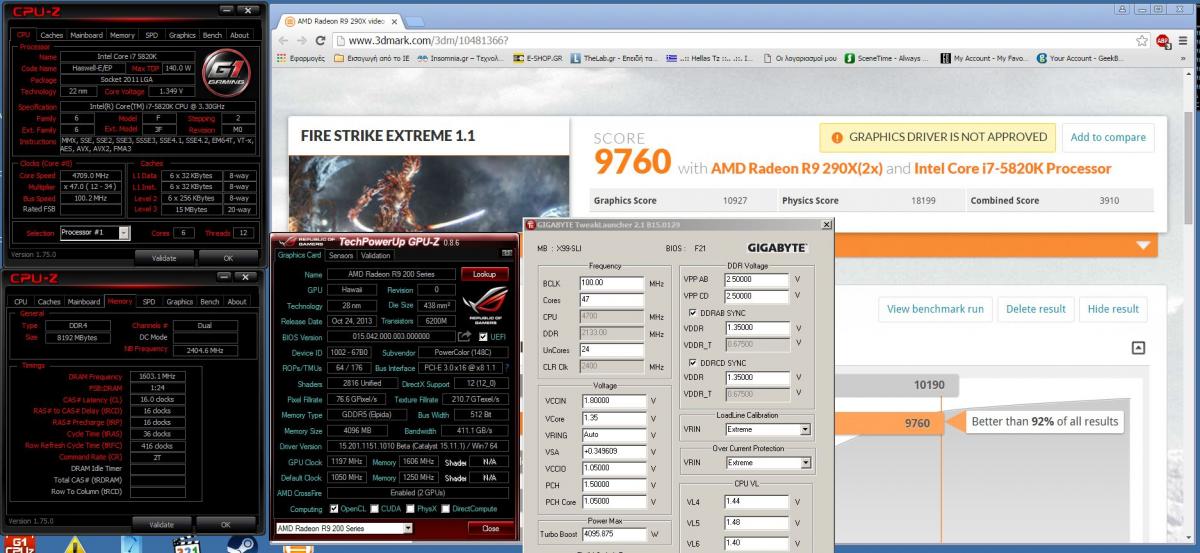Click the VCore voltage input field
The width and height of the screenshot is (1200, 553).
[x=612, y=418]
